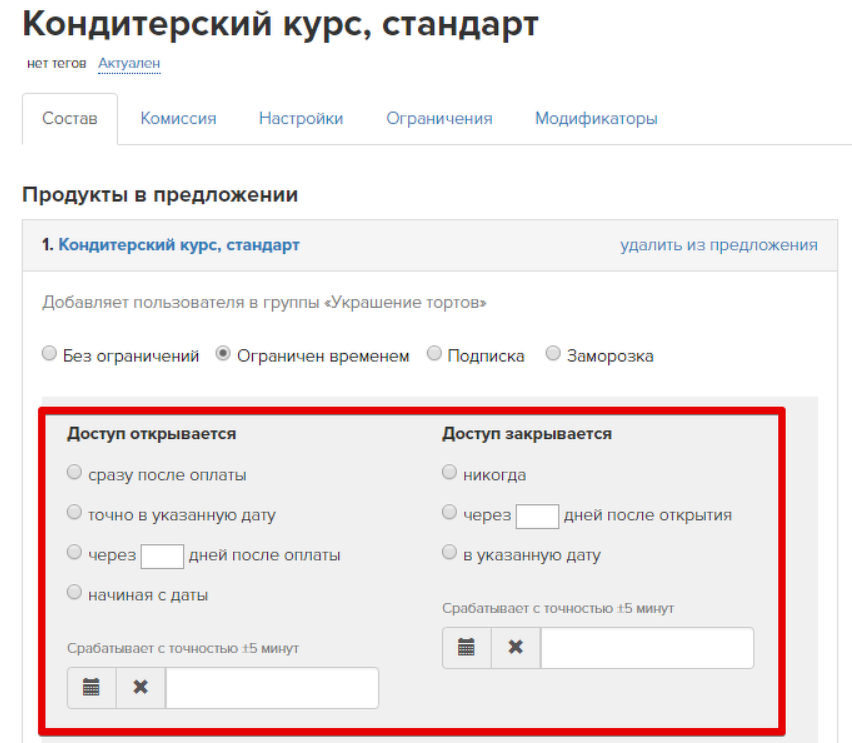The height and width of the screenshot is (743, 852).
Task: Focus days field after оплаты
Action: (162, 556)
